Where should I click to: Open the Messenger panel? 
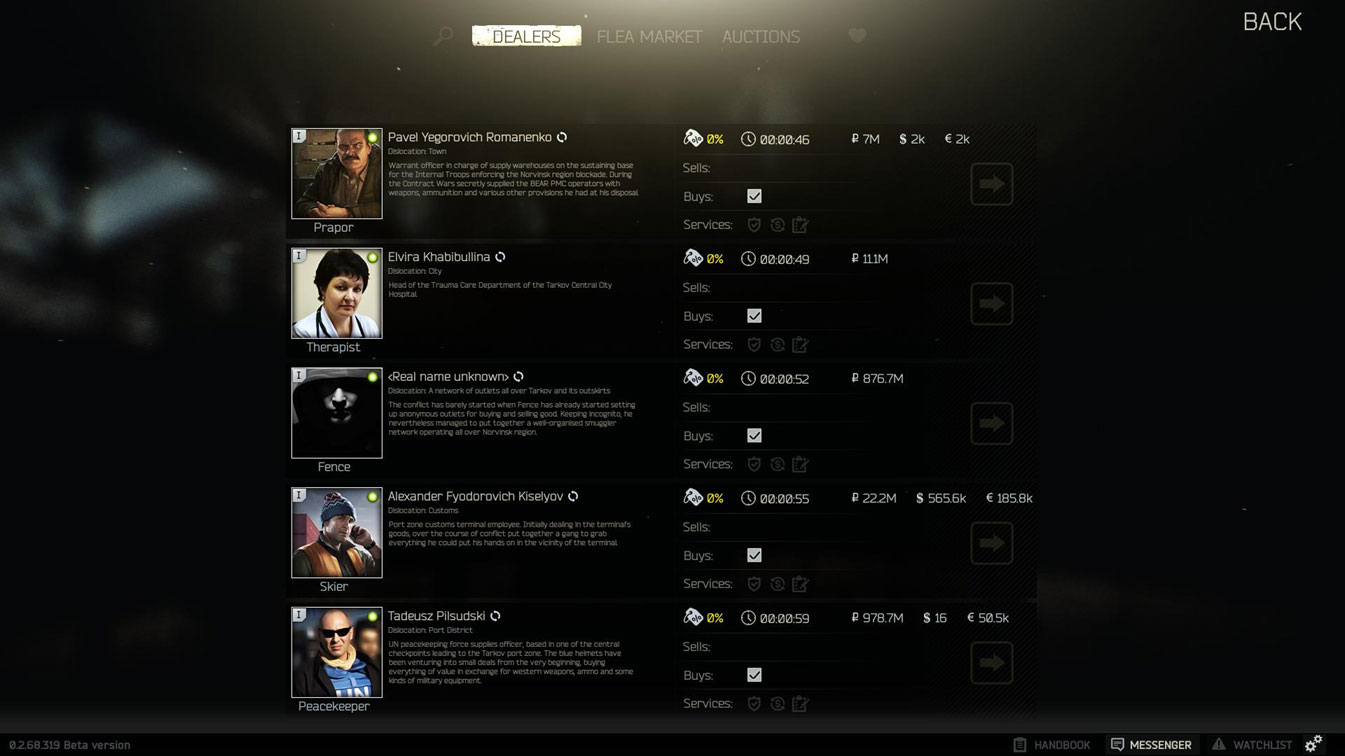pos(1151,745)
